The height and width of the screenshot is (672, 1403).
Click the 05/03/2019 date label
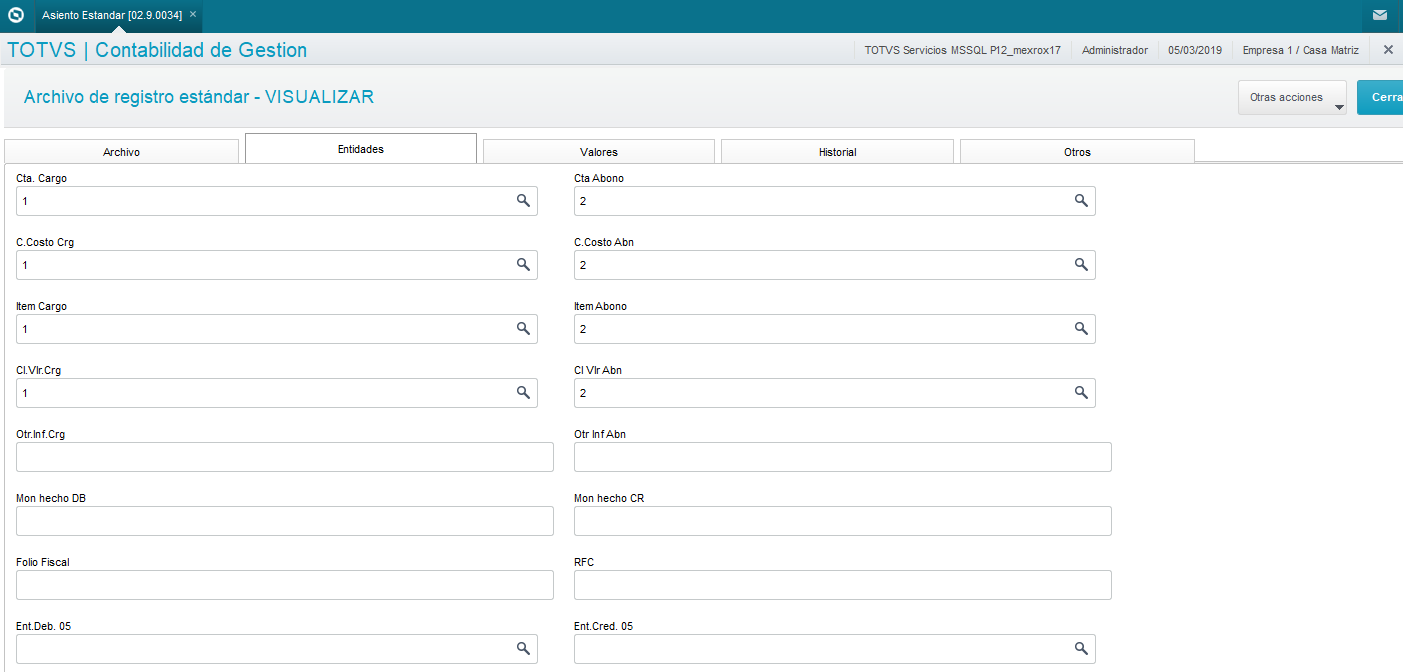(1195, 50)
